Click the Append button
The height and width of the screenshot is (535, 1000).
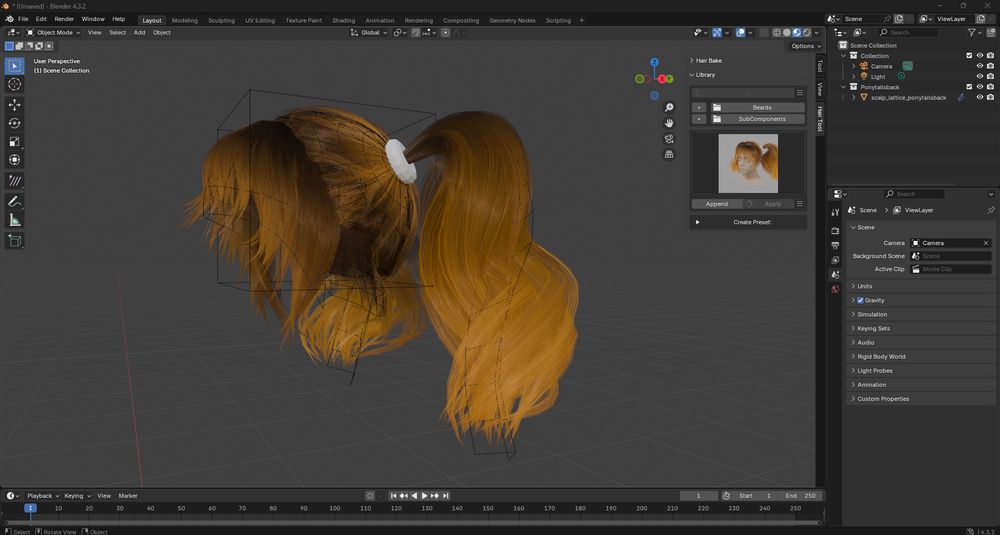(x=717, y=204)
